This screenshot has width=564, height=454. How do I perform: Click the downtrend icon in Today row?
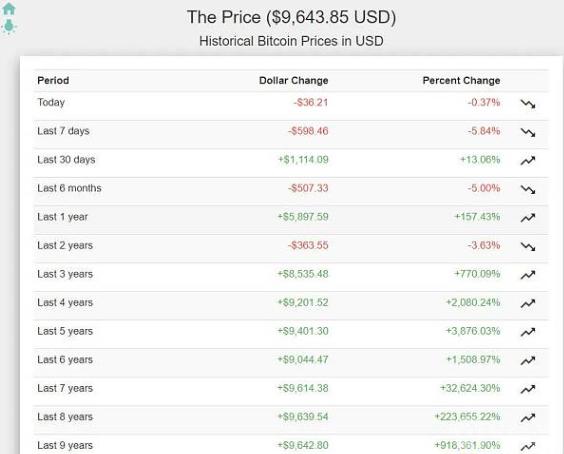click(528, 104)
